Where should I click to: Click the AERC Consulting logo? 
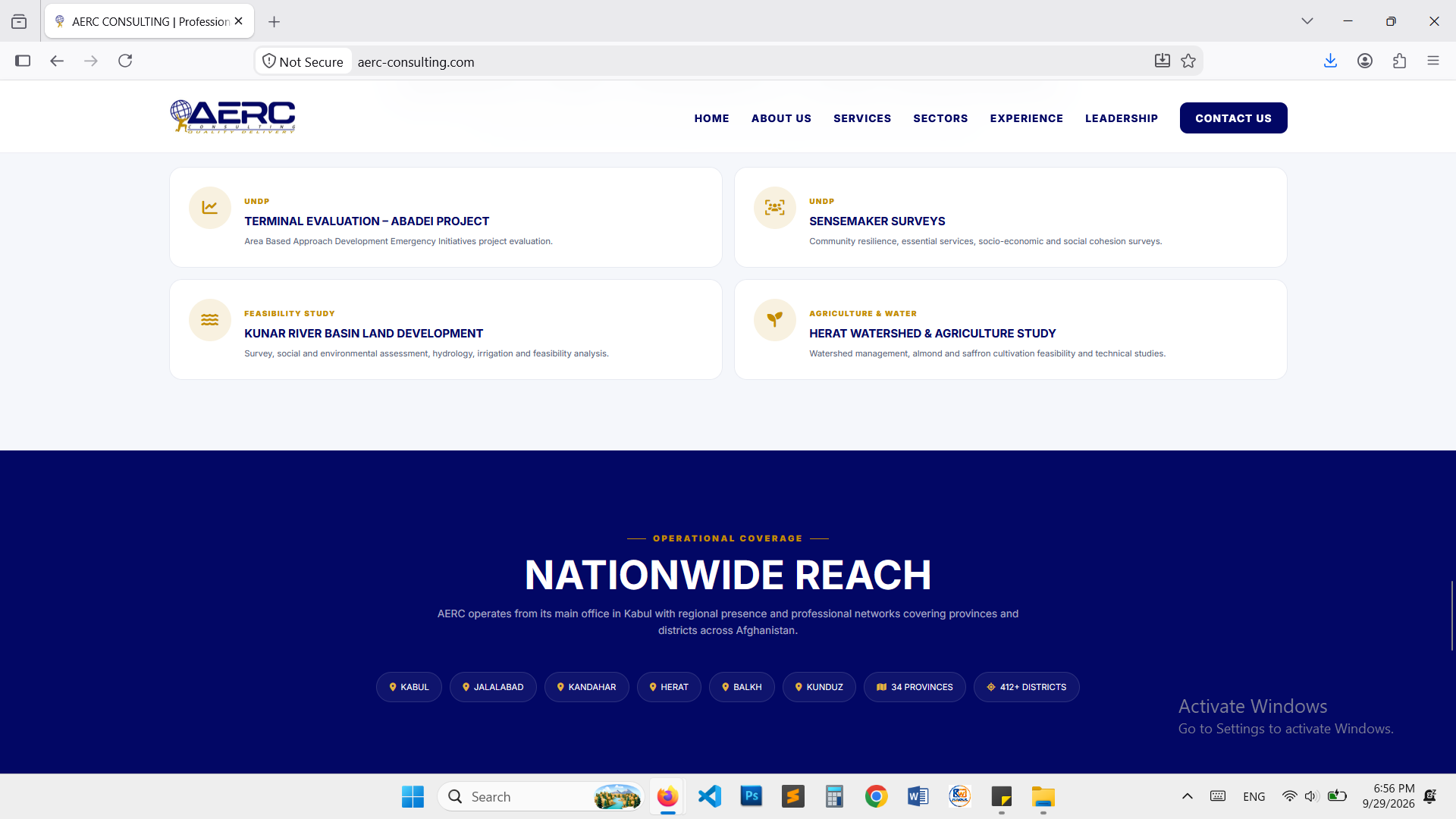pos(233,117)
